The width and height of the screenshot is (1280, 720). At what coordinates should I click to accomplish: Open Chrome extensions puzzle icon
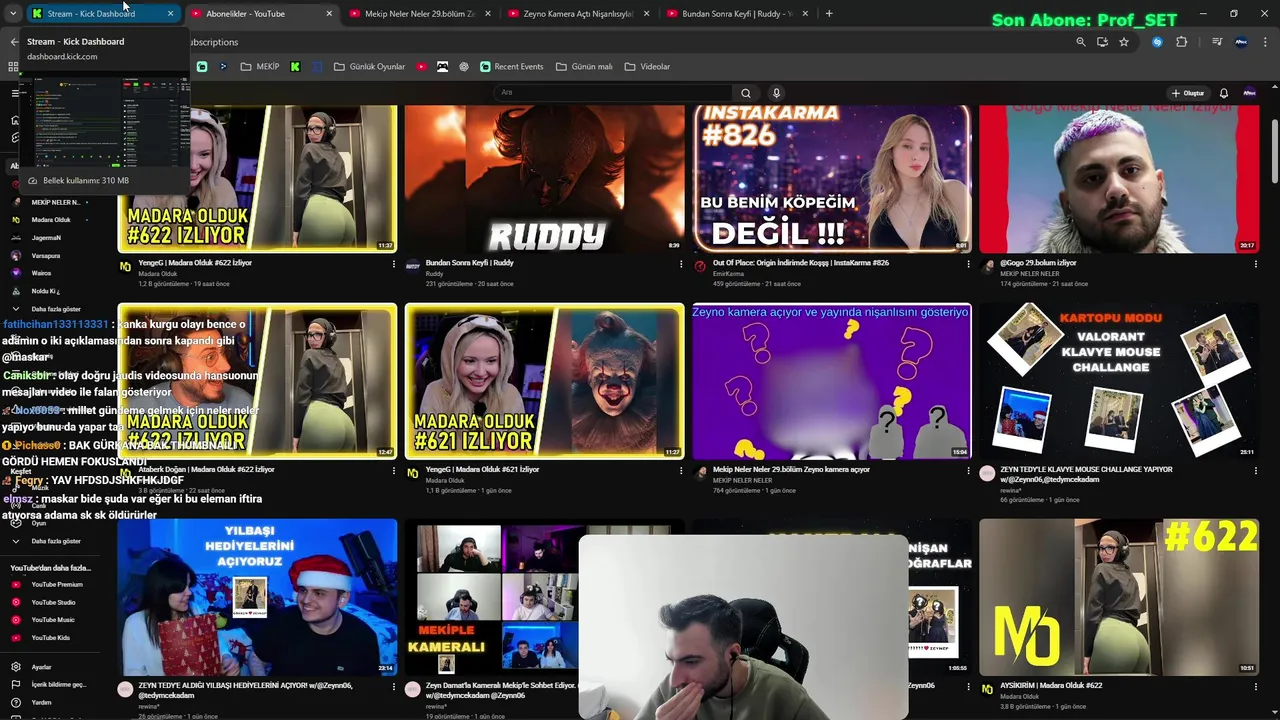[x=1181, y=42]
